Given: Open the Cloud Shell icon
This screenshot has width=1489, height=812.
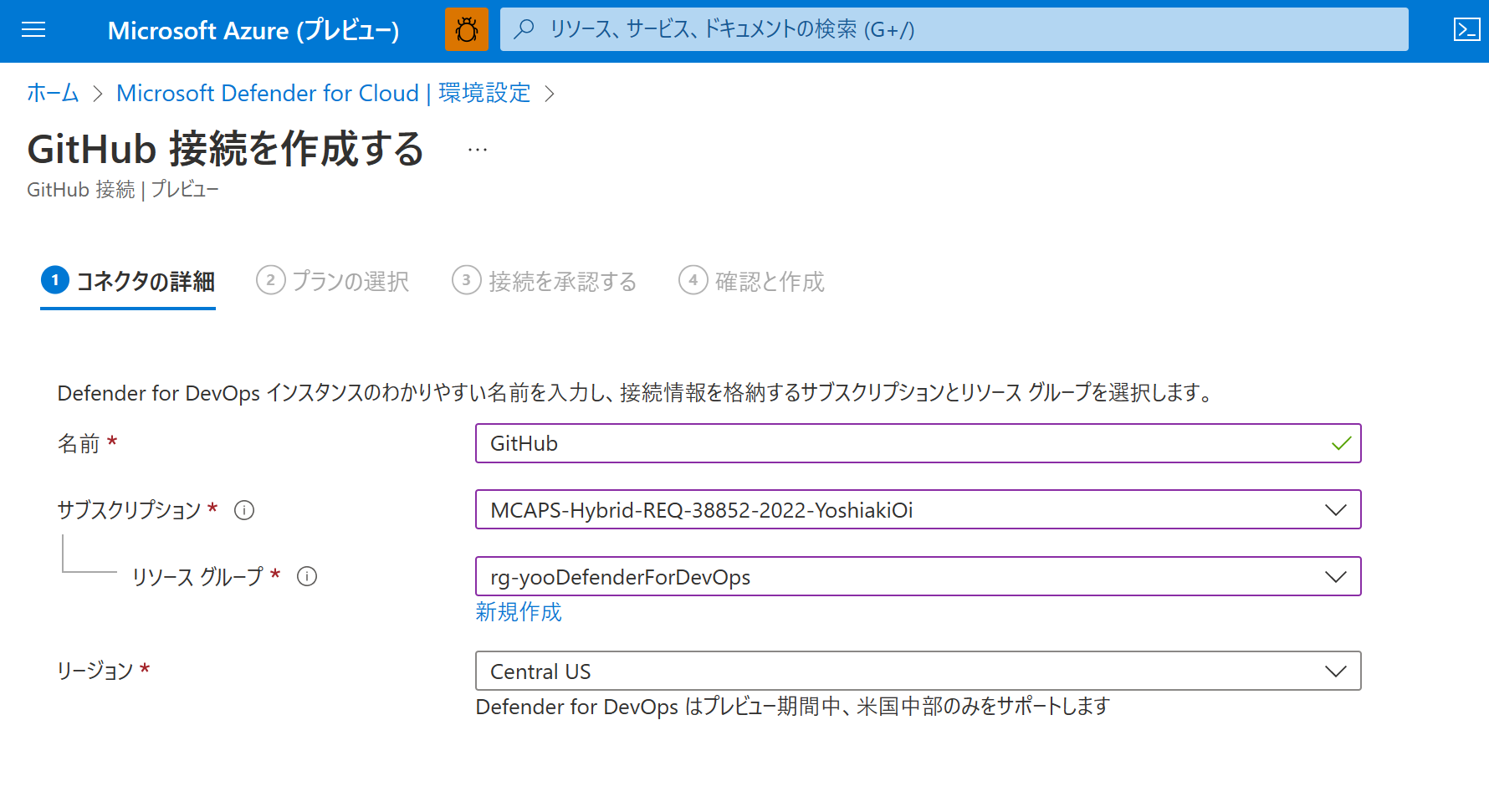Looking at the screenshot, I should [x=1466, y=29].
